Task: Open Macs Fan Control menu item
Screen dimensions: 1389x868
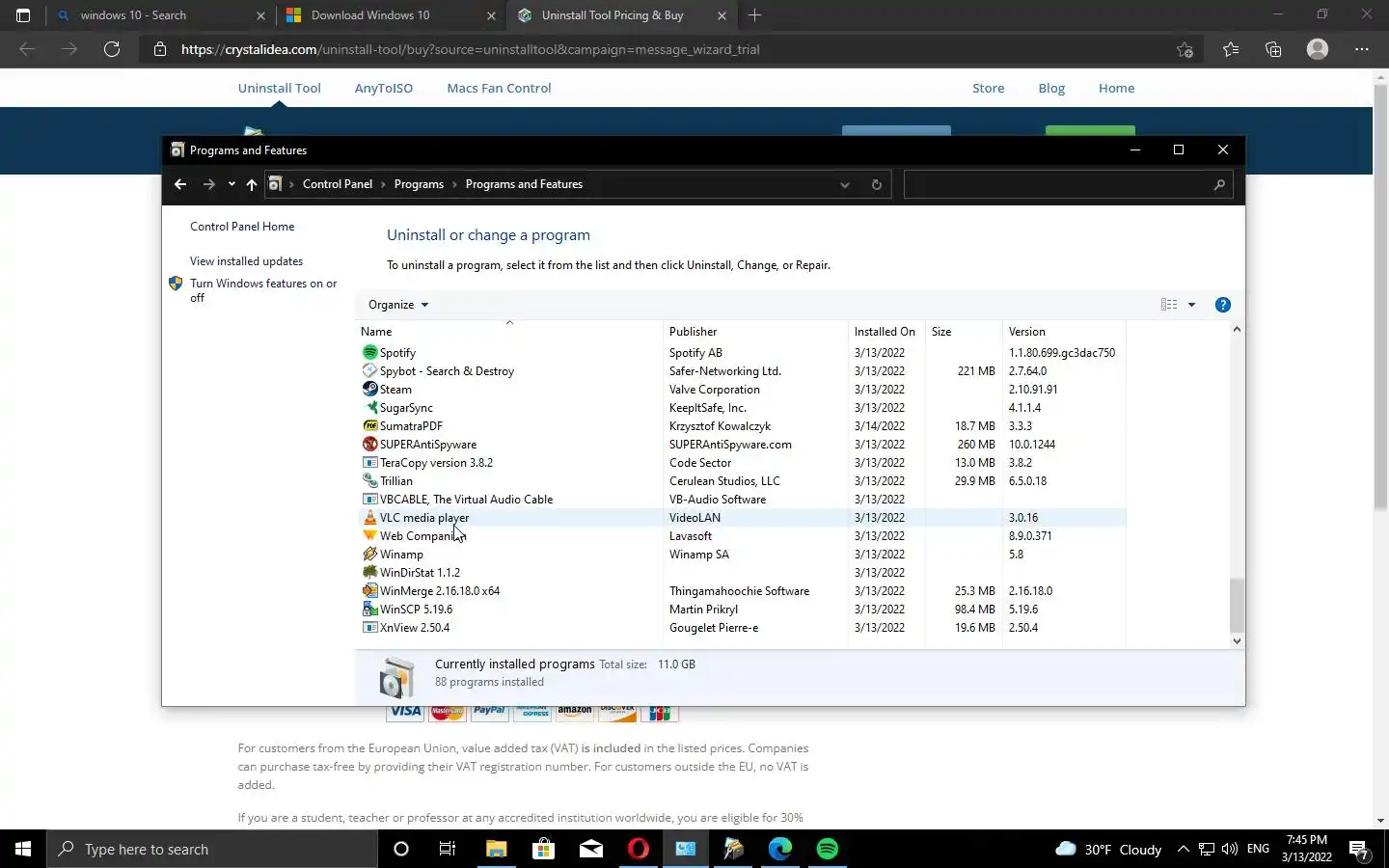Action: click(x=499, y=88)
